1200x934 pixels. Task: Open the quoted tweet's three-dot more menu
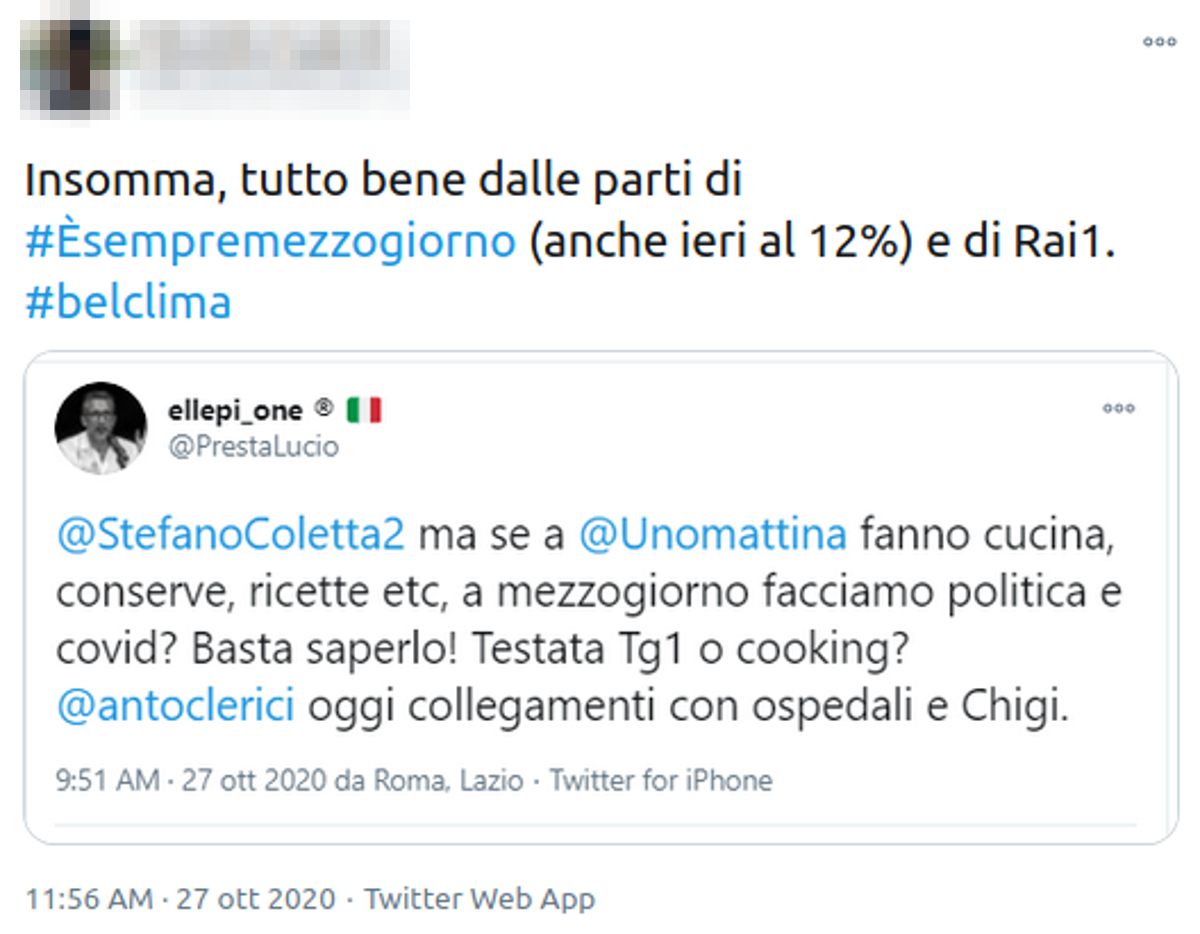1118,408
